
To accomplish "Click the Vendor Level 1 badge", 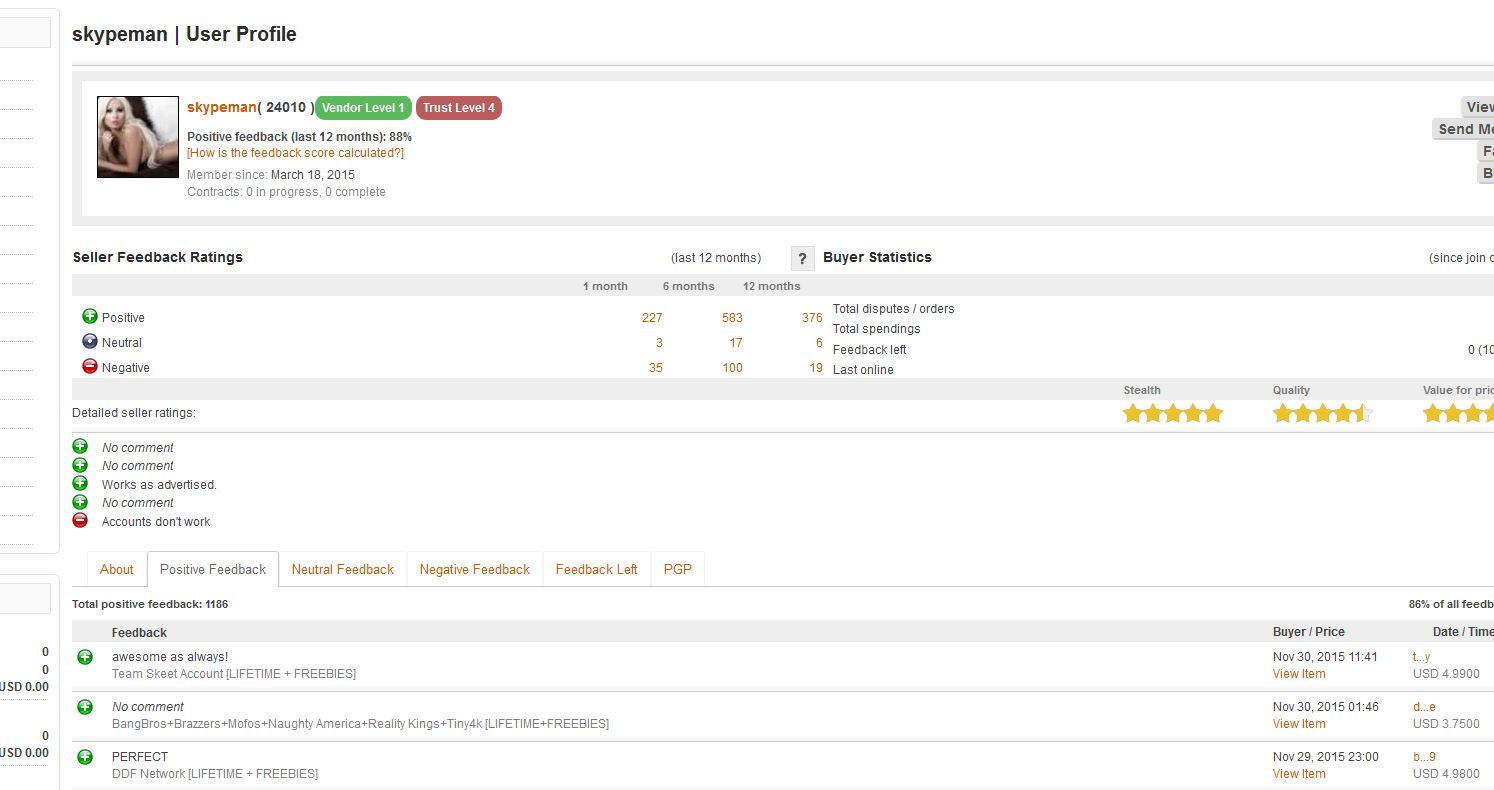I will coord(363,108).
